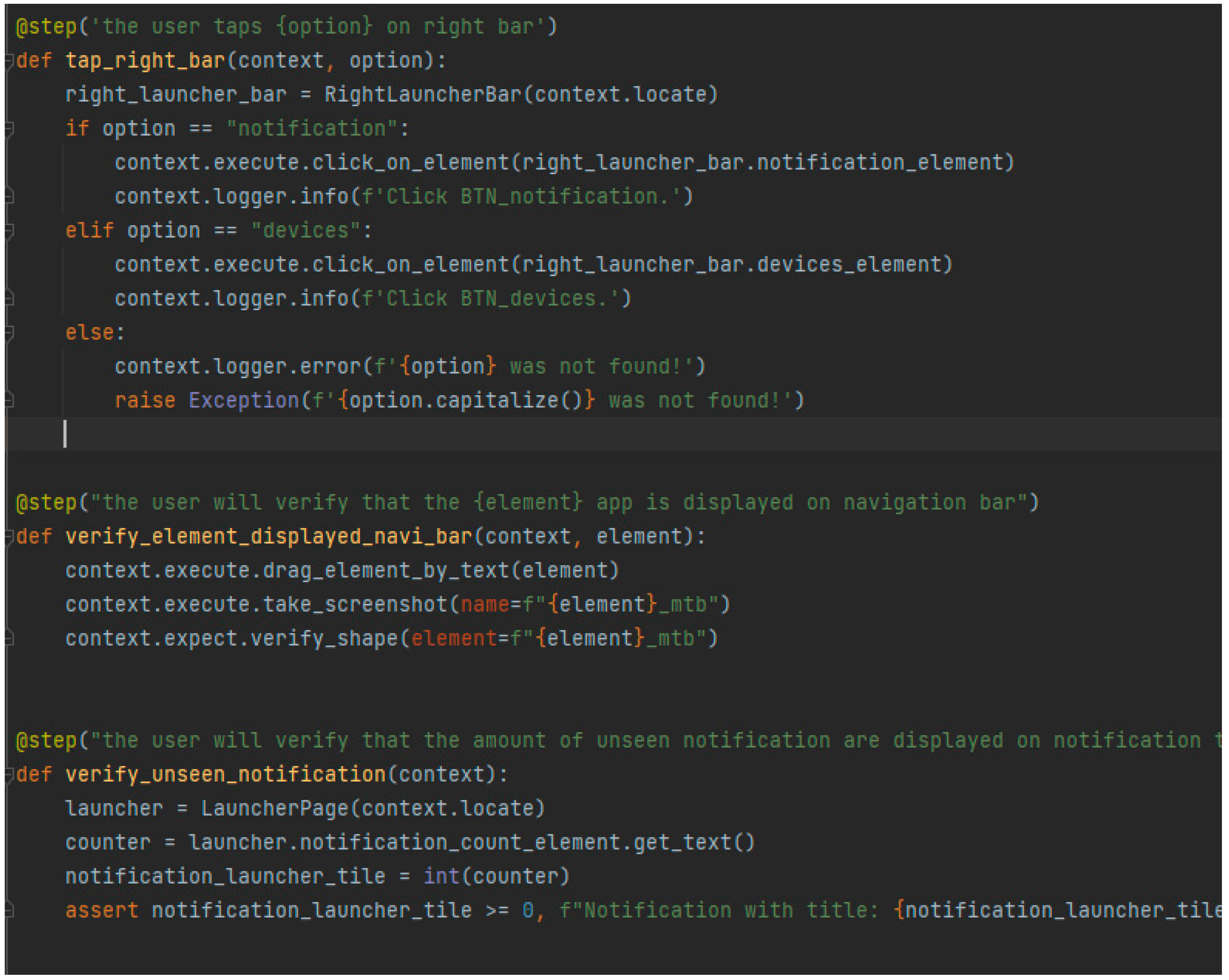Click the Exception keyword in raise statement

[x=244, y=400]
